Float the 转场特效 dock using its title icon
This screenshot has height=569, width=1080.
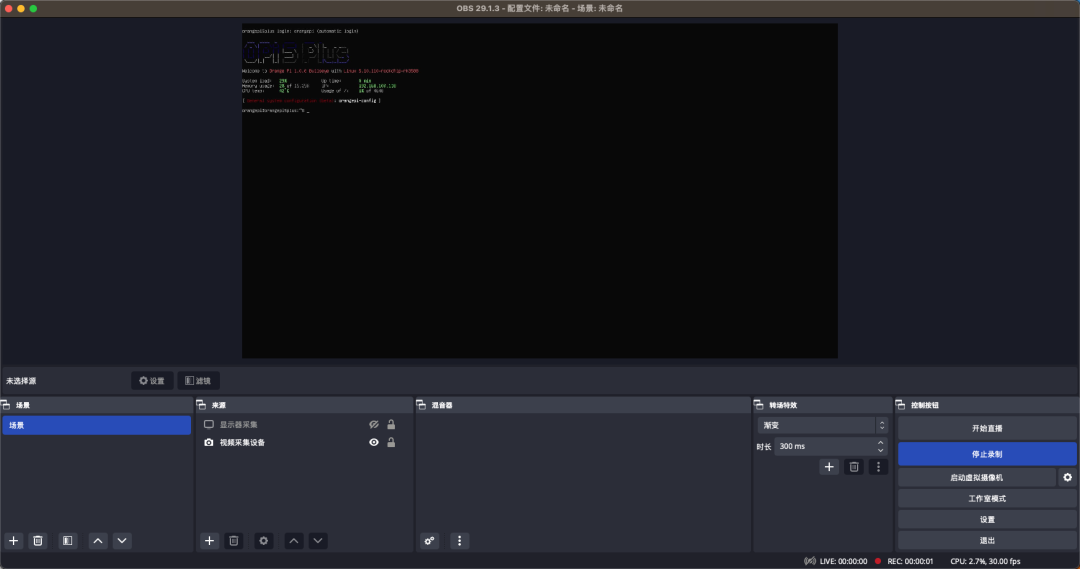click(758, 405)
